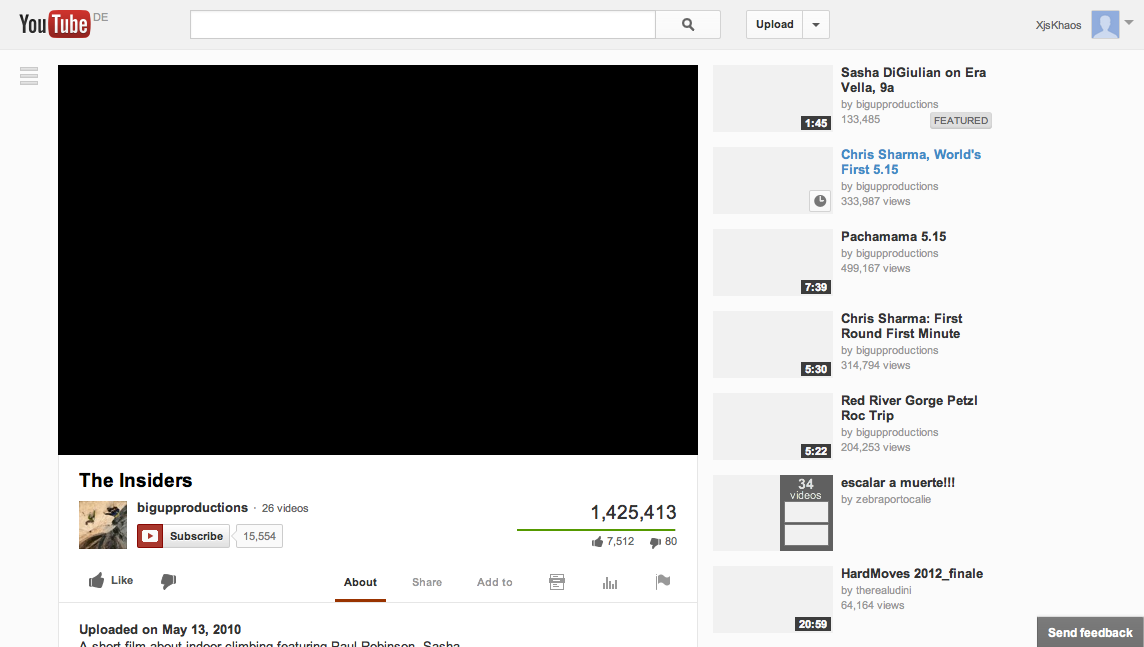This screenshot has width=1144, height=647.
Task: Open Red River Gorge Petzl Roc Trip title
Action: [909, 408]
